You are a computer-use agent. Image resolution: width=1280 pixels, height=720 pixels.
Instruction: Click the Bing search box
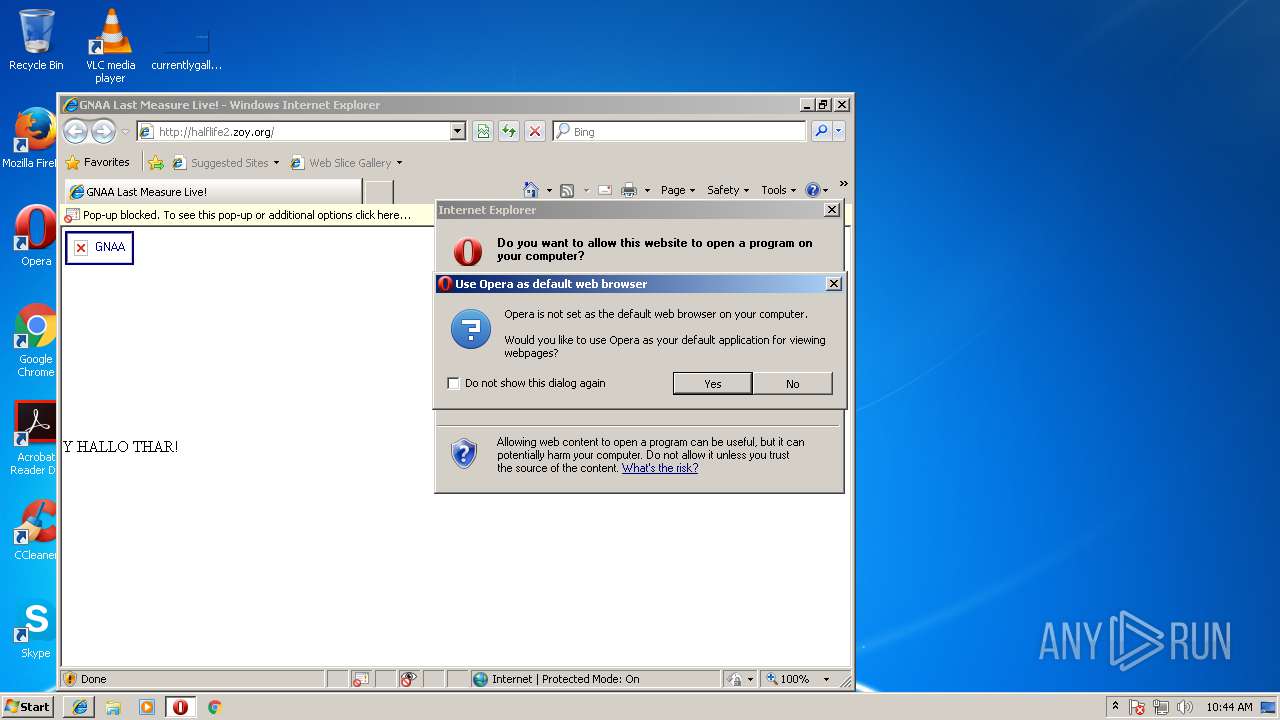[x=679, y=131]
